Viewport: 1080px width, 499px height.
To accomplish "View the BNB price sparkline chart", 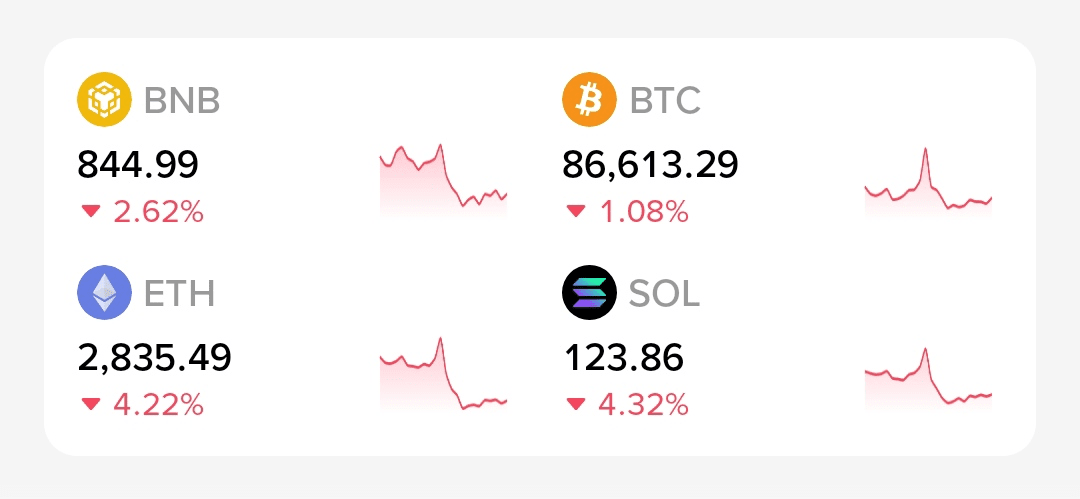I will pos(444,181).
